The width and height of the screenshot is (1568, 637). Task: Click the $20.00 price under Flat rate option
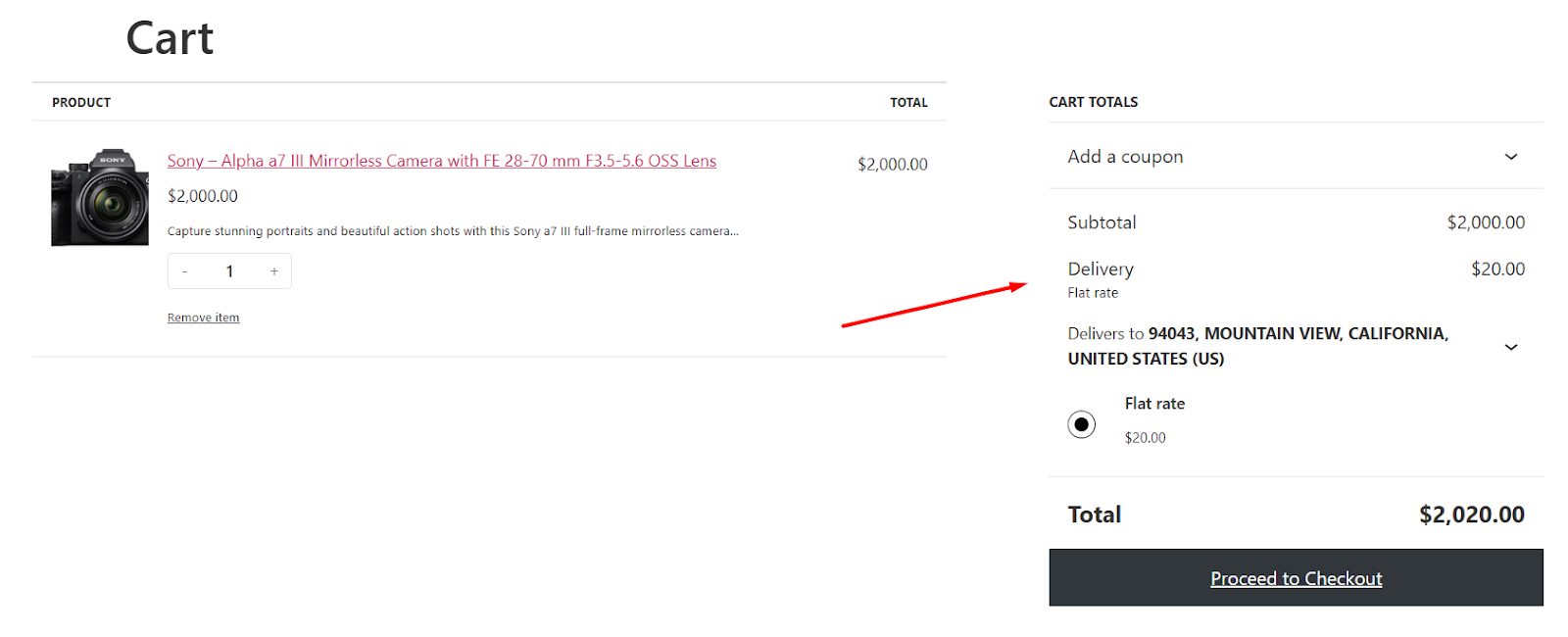(x=1146, y=438)
